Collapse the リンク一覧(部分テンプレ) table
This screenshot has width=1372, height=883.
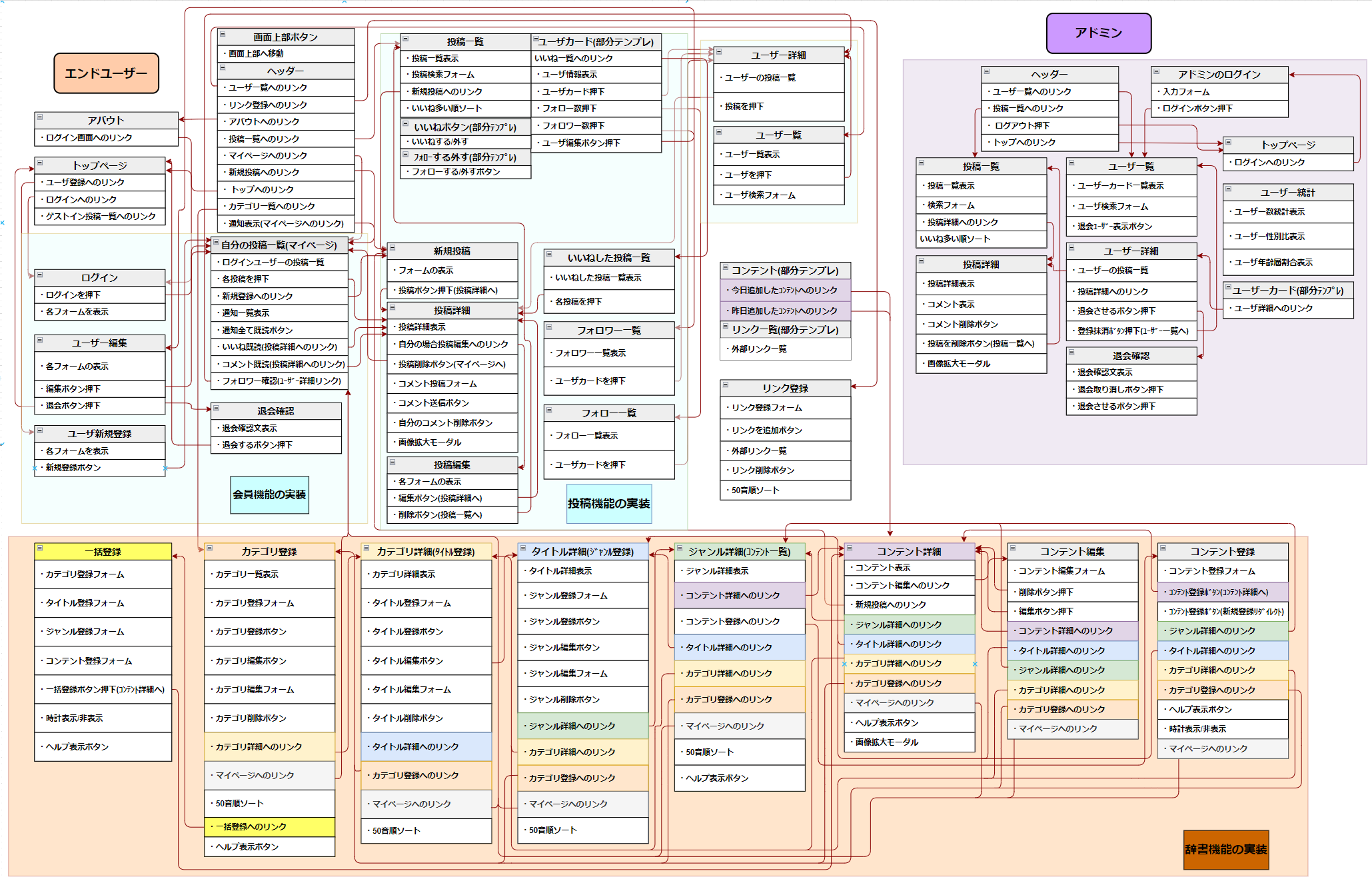[726, 327]
